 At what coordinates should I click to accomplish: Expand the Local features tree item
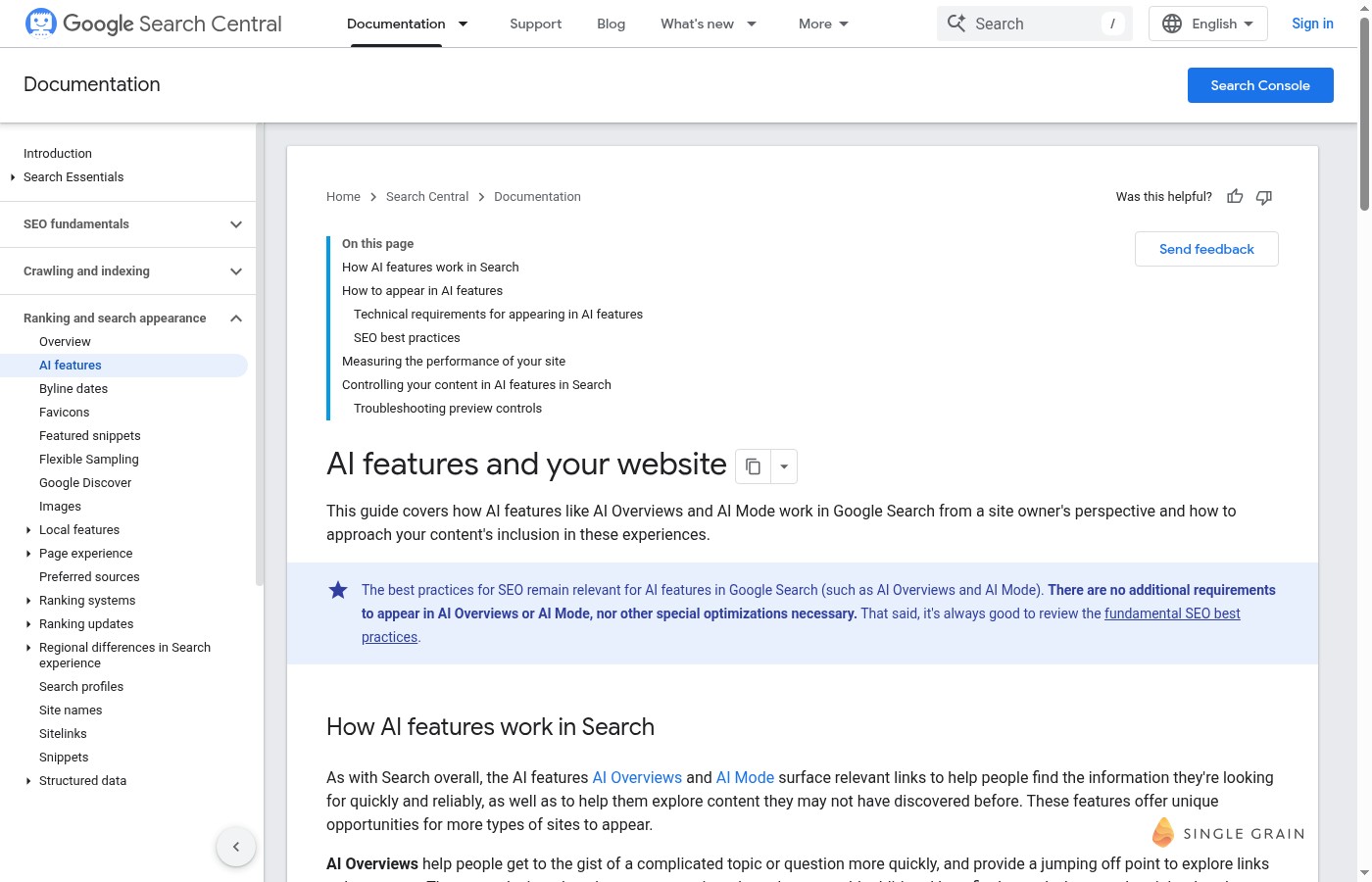point(28,530)
